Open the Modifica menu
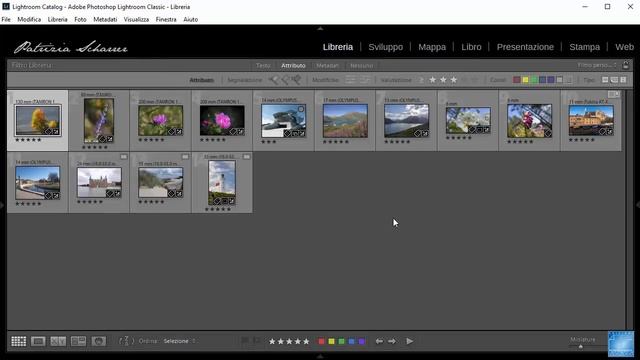The width and height of the screenshot is (640, 360). [x=29, y=19]
